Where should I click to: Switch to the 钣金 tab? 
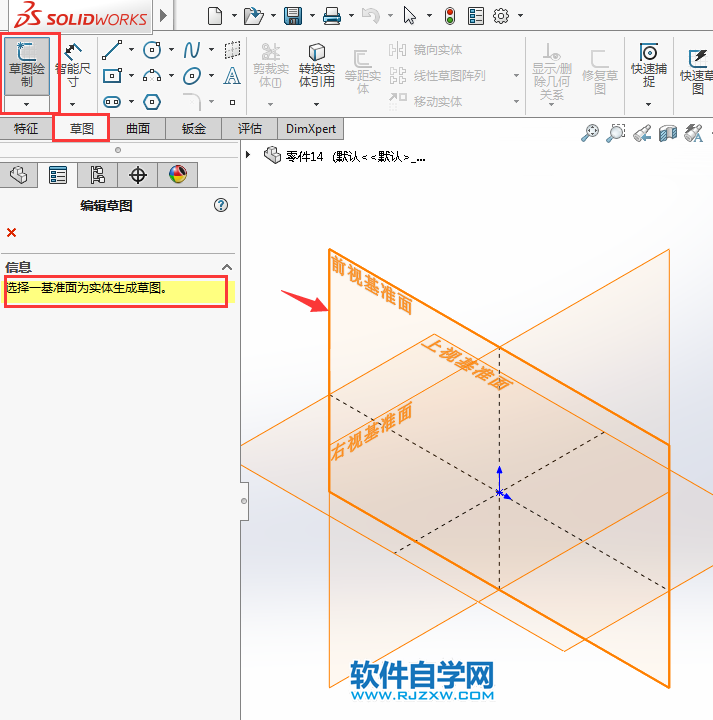pyautogui.click(x=194, y=129)
